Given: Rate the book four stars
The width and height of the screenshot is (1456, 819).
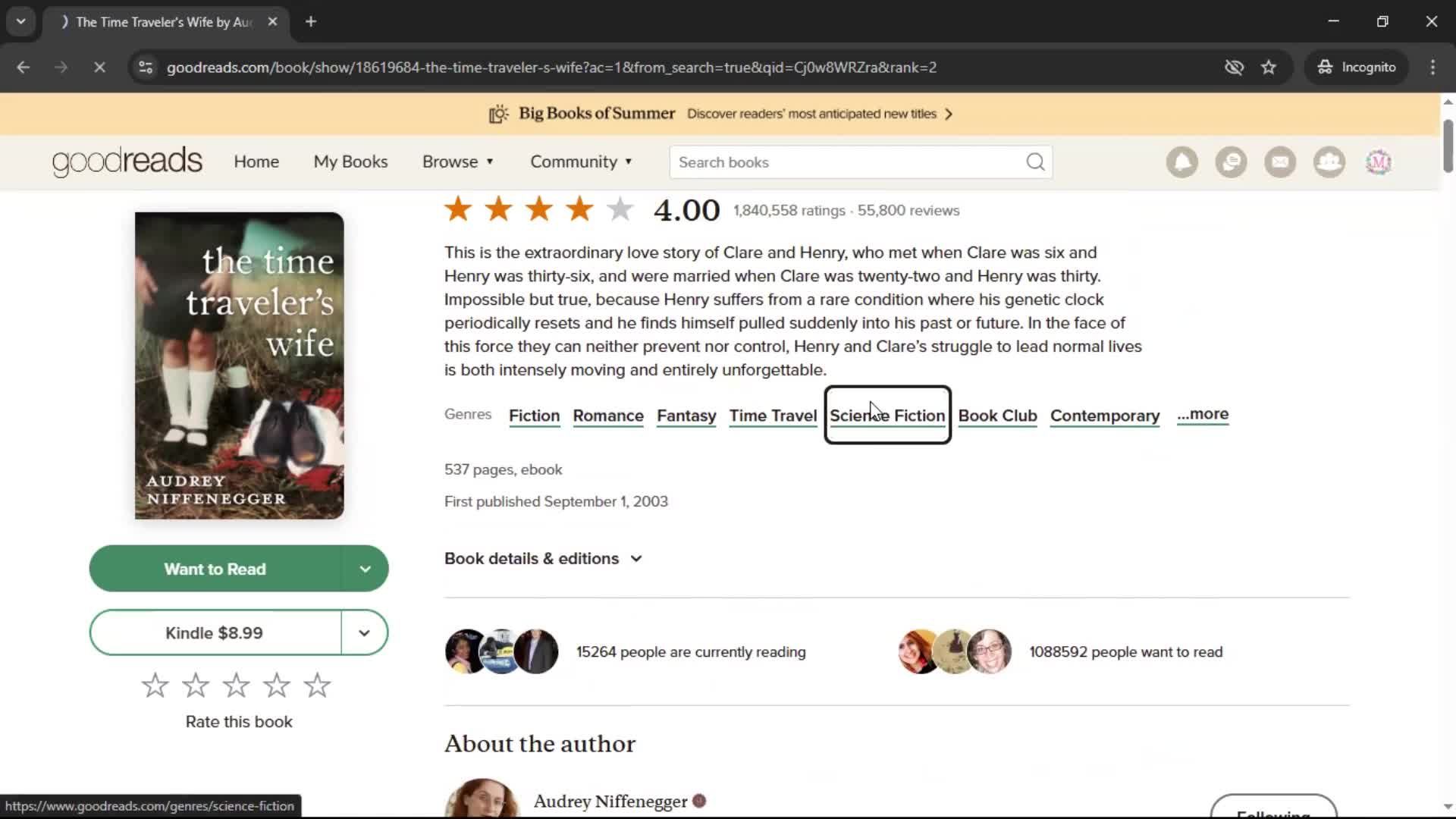Looking at the screenshot, I should 277,686.
